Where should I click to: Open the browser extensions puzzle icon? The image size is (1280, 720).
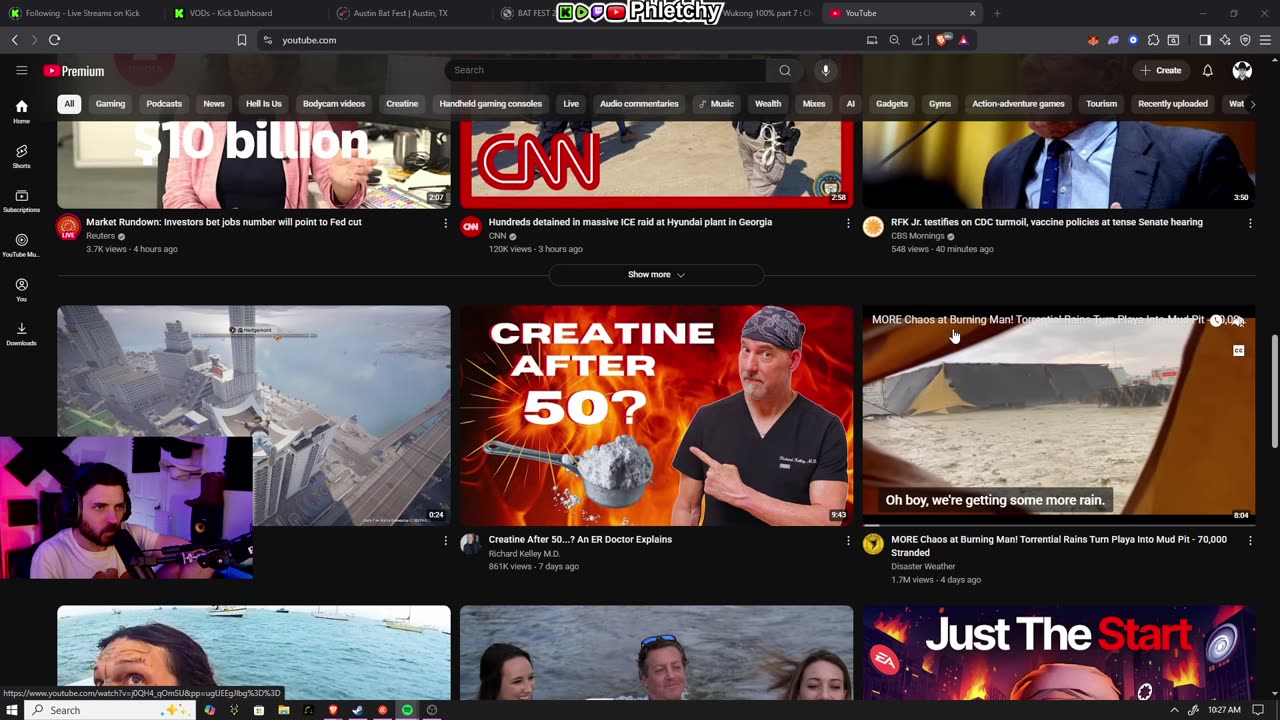click(1153, 40)
